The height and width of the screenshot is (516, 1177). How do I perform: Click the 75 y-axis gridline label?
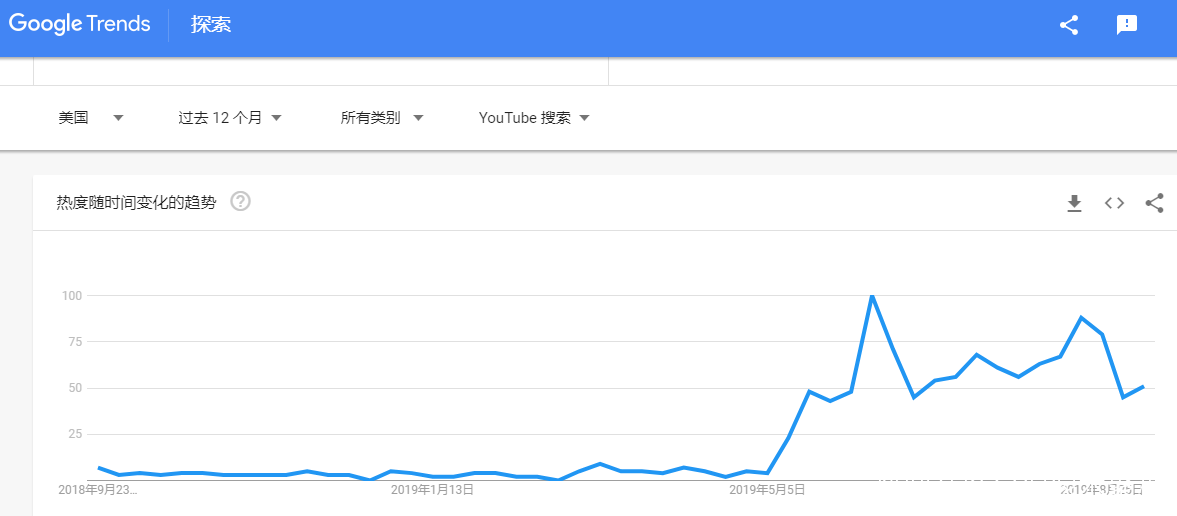[73, 341]
